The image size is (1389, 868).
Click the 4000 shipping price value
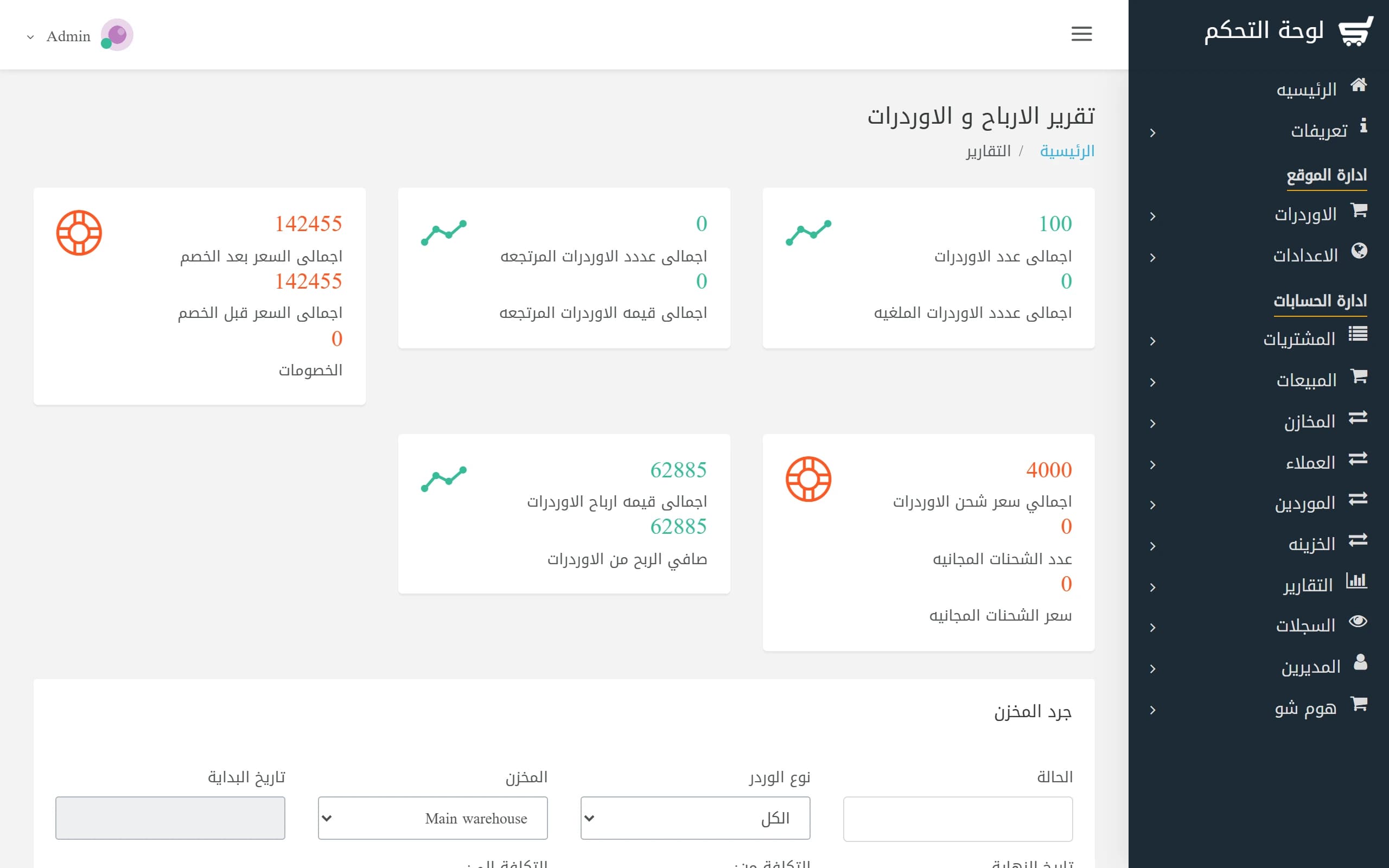tap(1049, 470)
